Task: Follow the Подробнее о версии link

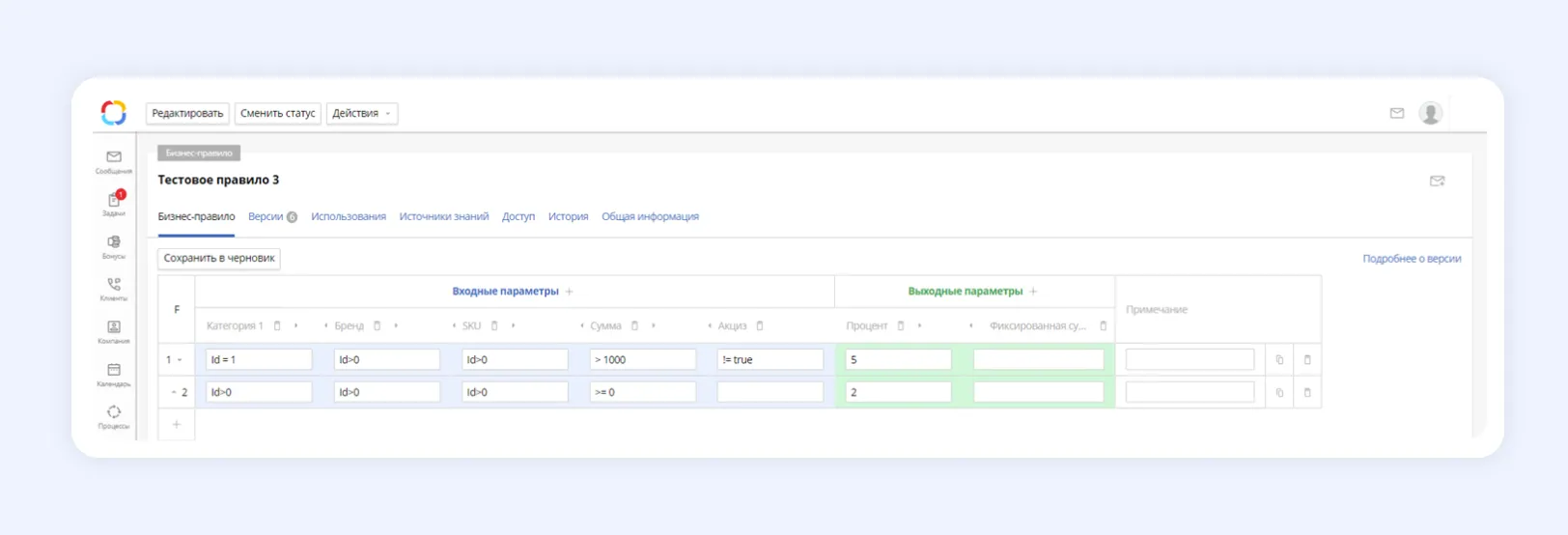Action: coord(1411,259)
